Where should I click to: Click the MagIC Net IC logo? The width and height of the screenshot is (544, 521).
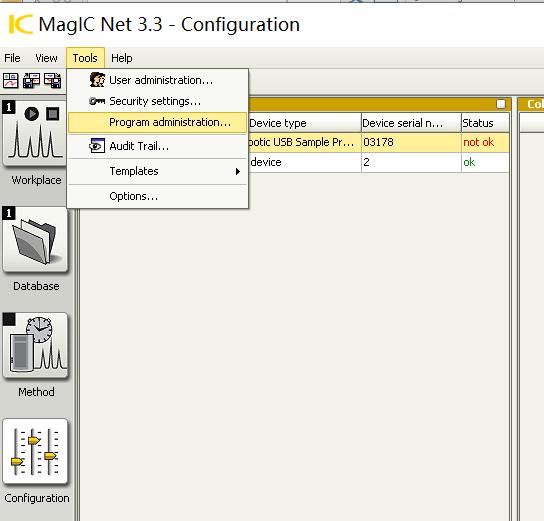tap(20, 24)
